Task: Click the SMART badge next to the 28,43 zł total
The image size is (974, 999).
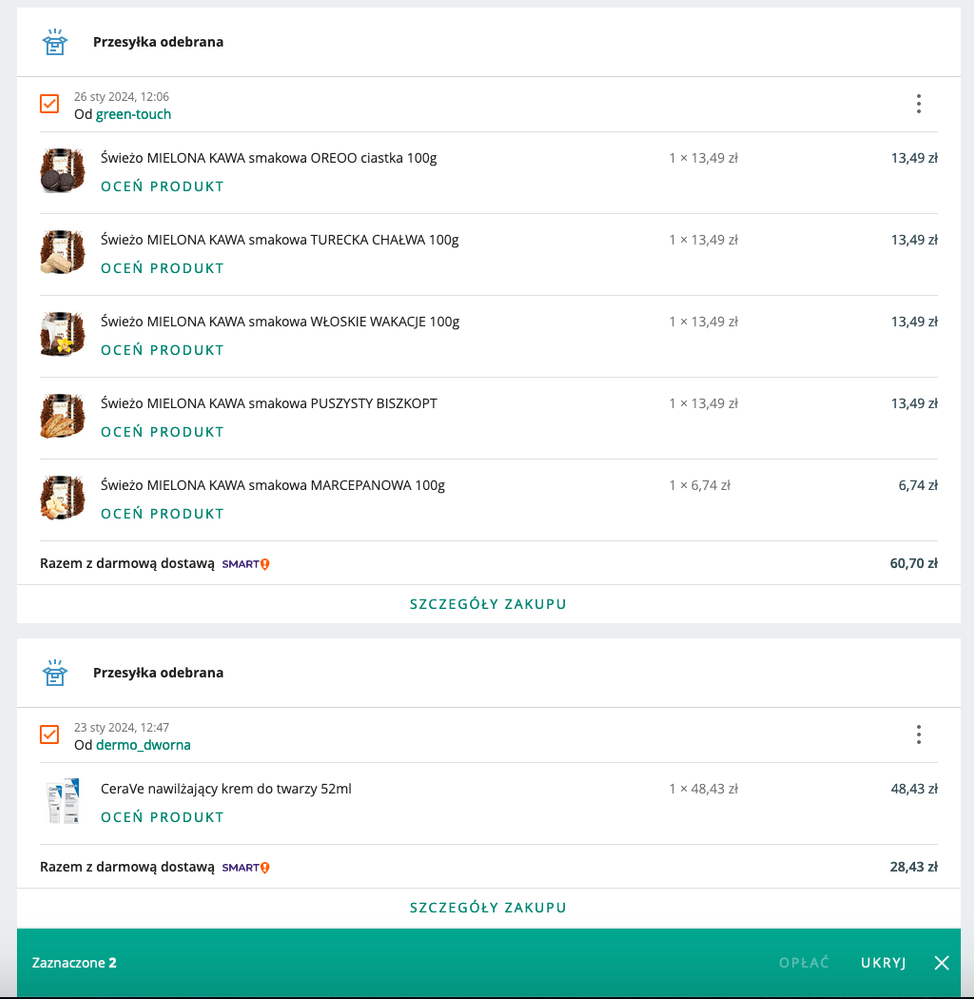Action: click(x=245, y=868)
